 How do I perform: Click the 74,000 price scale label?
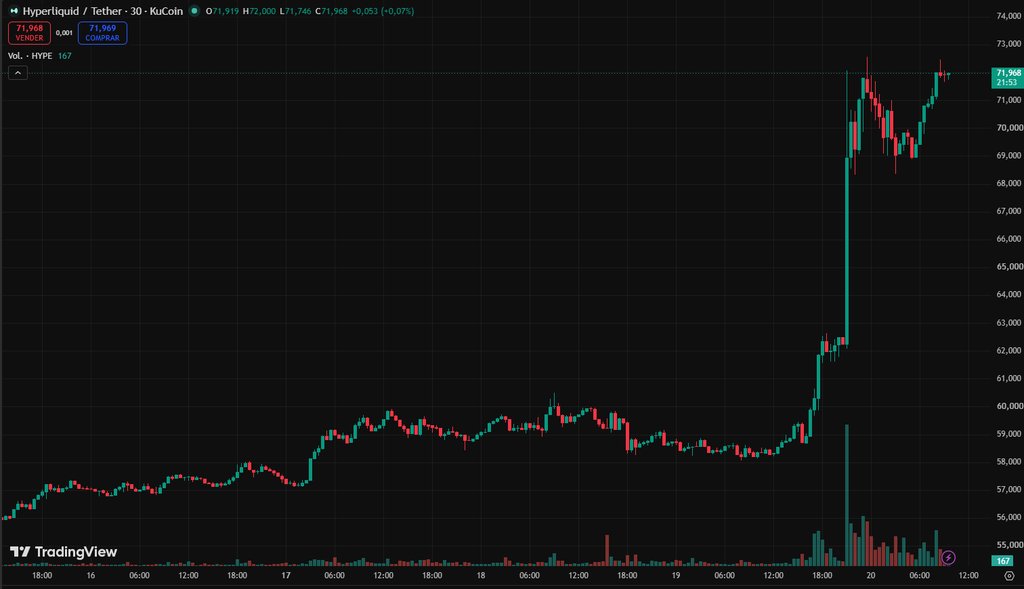1010,16
